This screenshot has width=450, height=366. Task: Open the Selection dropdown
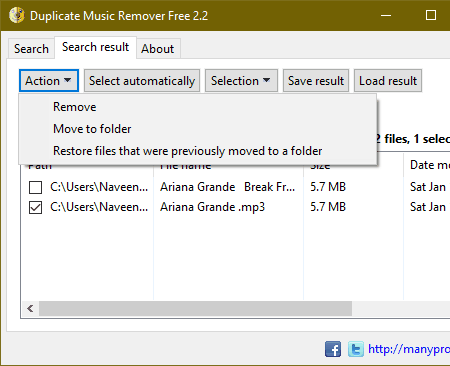click(241, 81)
